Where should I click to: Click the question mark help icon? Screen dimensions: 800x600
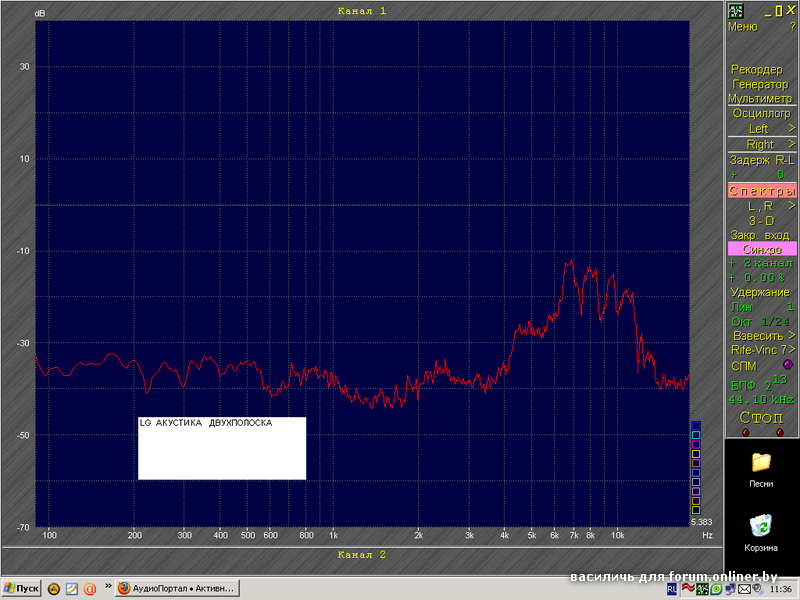point(791,26)
